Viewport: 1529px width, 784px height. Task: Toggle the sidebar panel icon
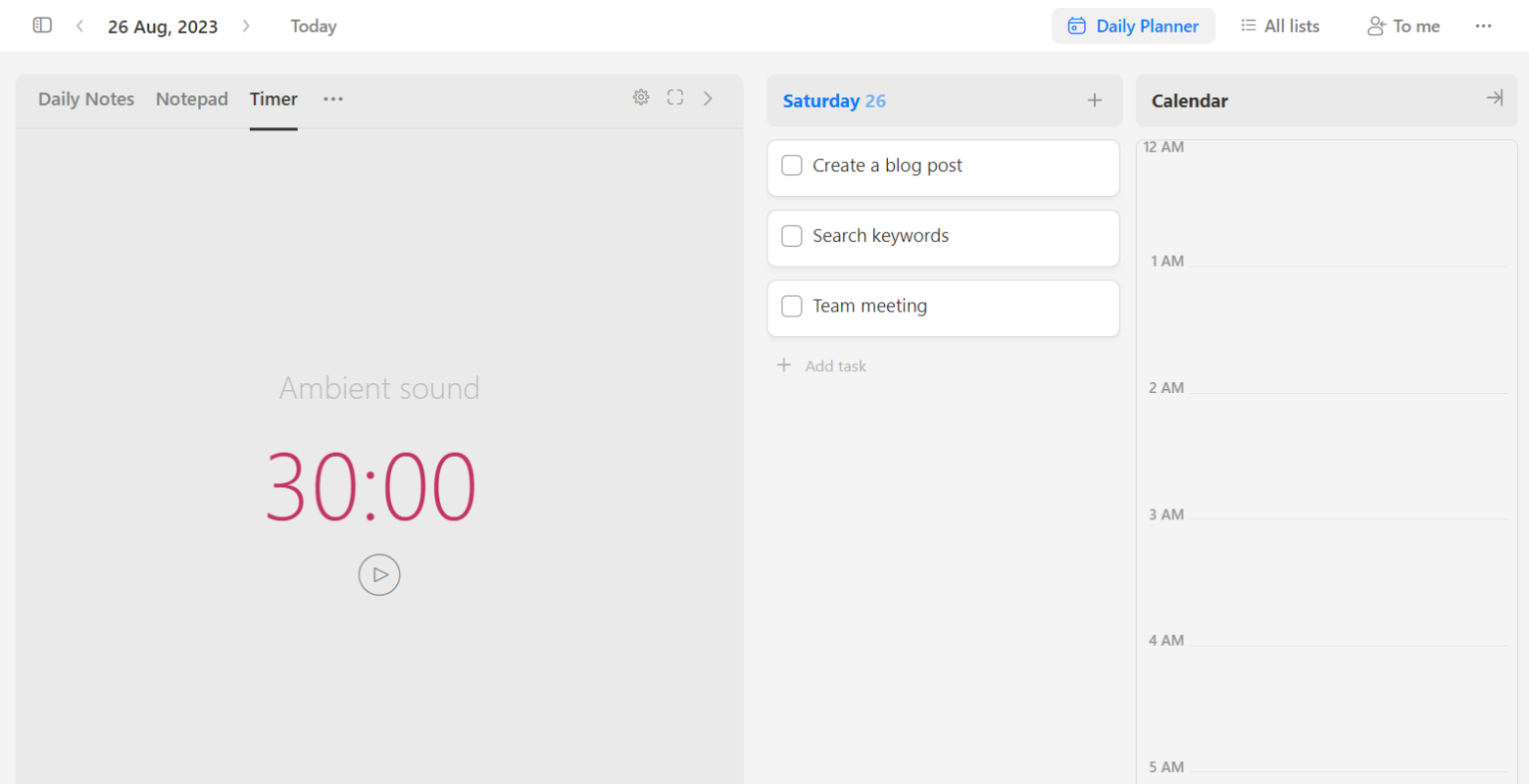coord(42,26)
